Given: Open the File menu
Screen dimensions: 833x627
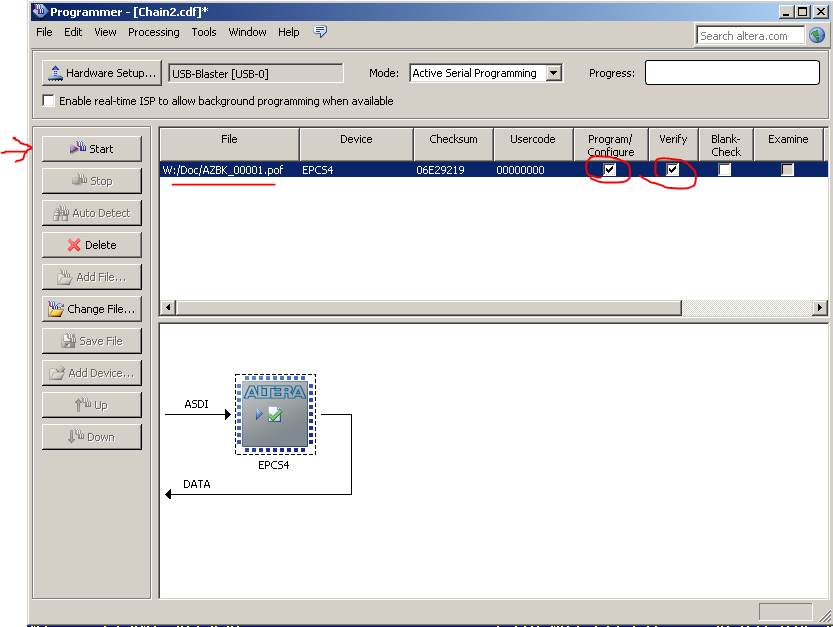Looking at the screenshot, I should pos(44,32).
